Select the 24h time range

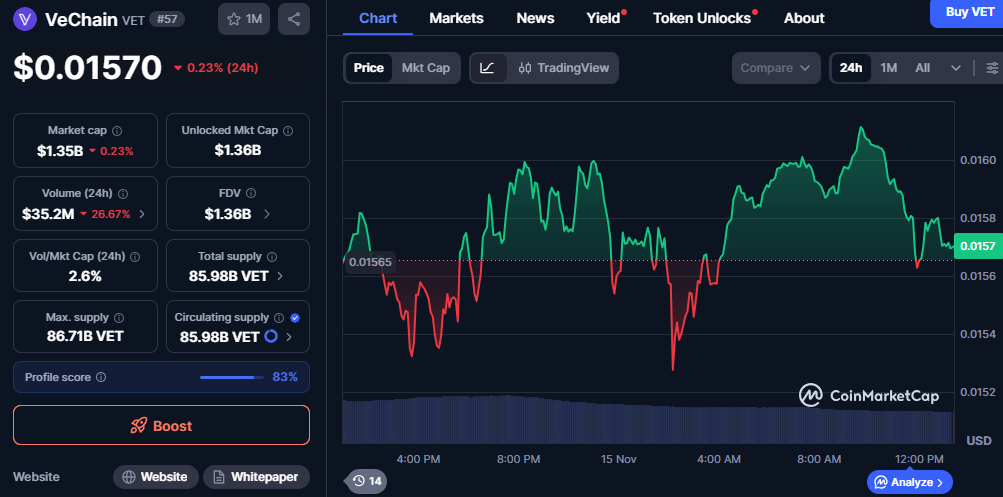tap(851, 68)
